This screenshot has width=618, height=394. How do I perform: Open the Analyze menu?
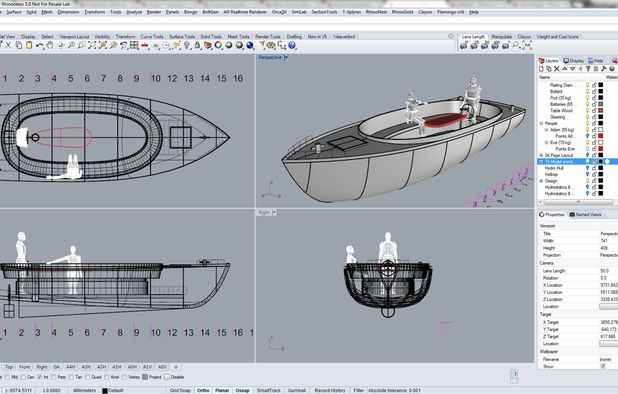(134, 12)
